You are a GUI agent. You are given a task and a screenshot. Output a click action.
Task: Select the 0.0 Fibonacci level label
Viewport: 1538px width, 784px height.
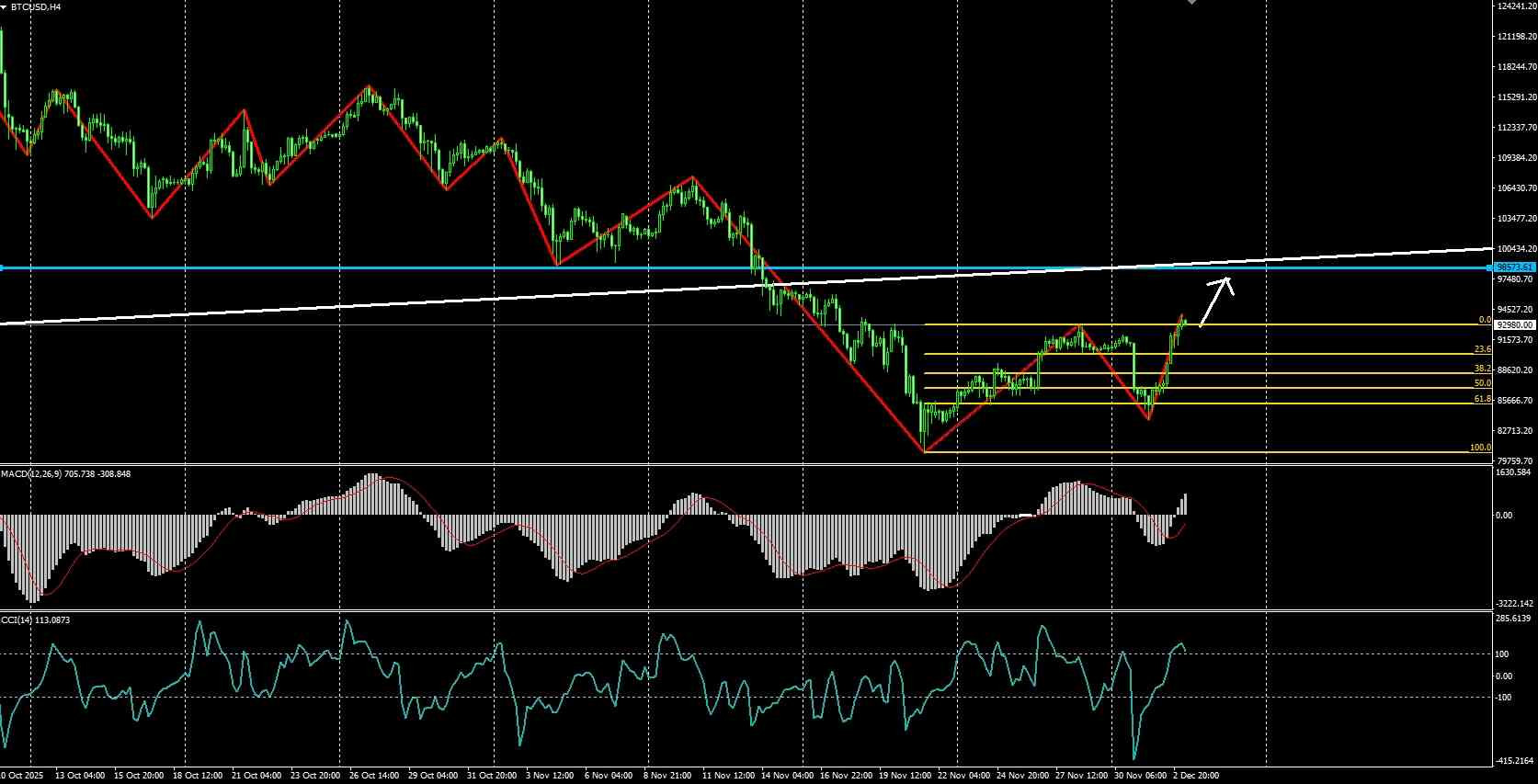point(1484,320)
